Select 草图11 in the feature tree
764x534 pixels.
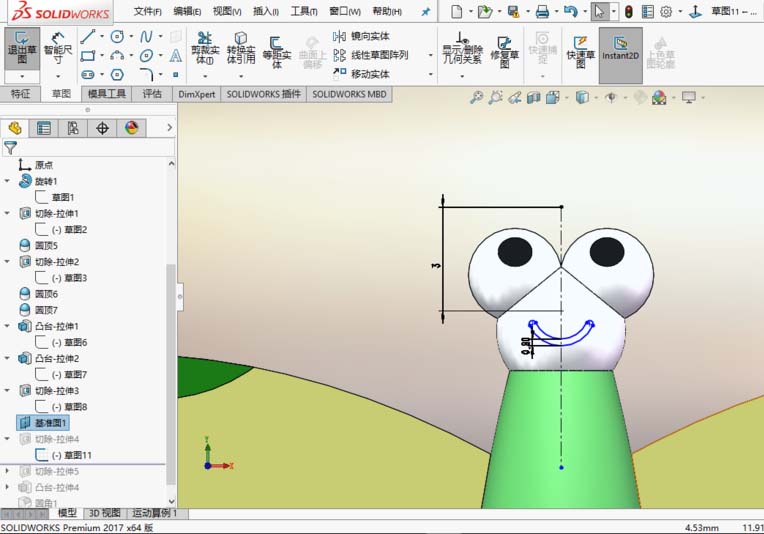pyautogui.click(x=64, y=455)
